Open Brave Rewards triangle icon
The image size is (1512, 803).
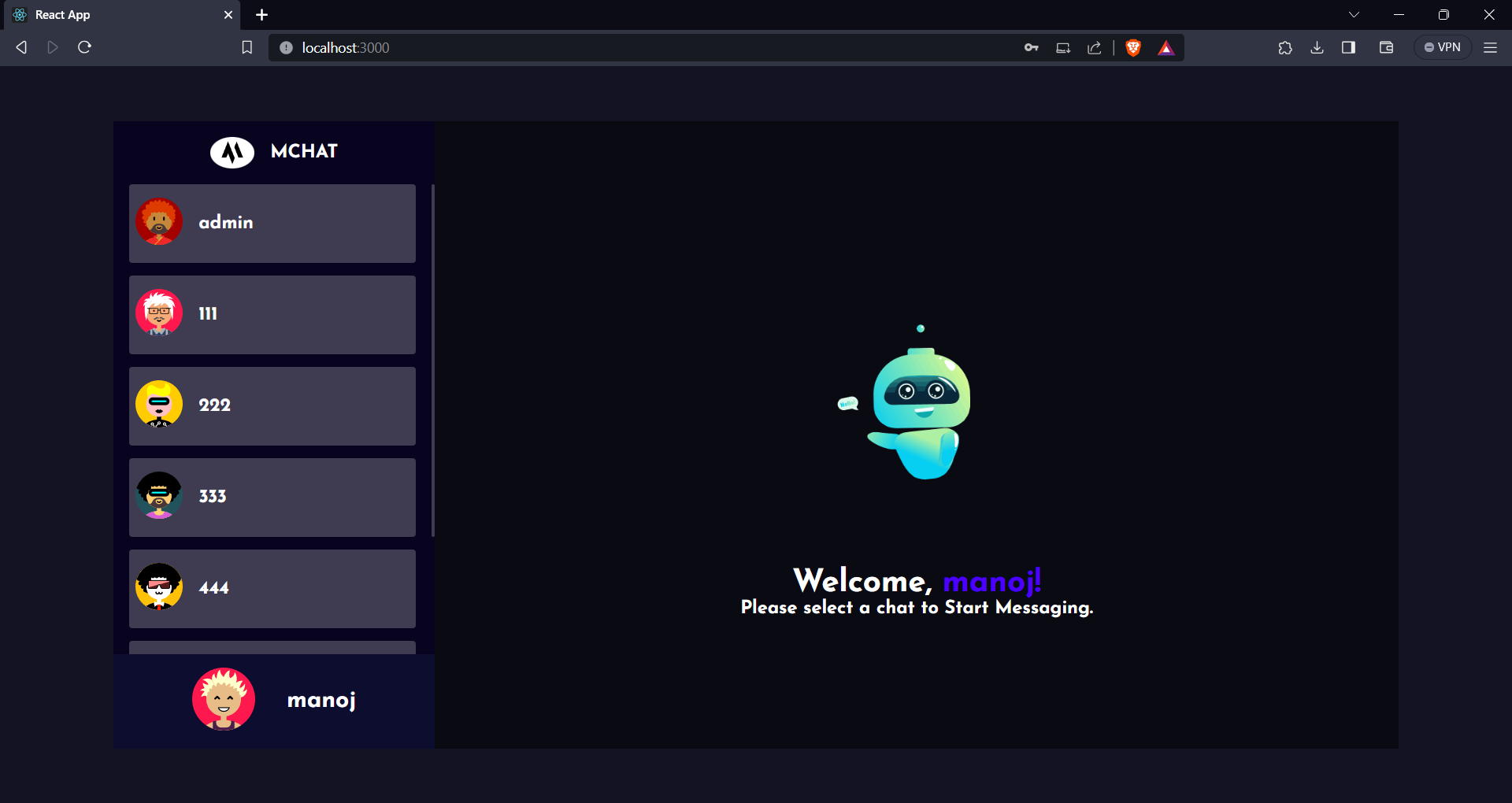coord(1166,47)
